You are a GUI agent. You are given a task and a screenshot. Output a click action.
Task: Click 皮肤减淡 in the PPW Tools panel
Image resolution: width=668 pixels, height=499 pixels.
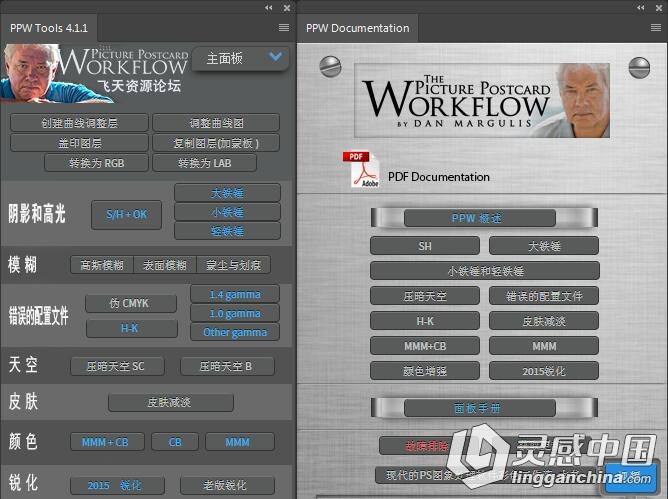point(171,403)
